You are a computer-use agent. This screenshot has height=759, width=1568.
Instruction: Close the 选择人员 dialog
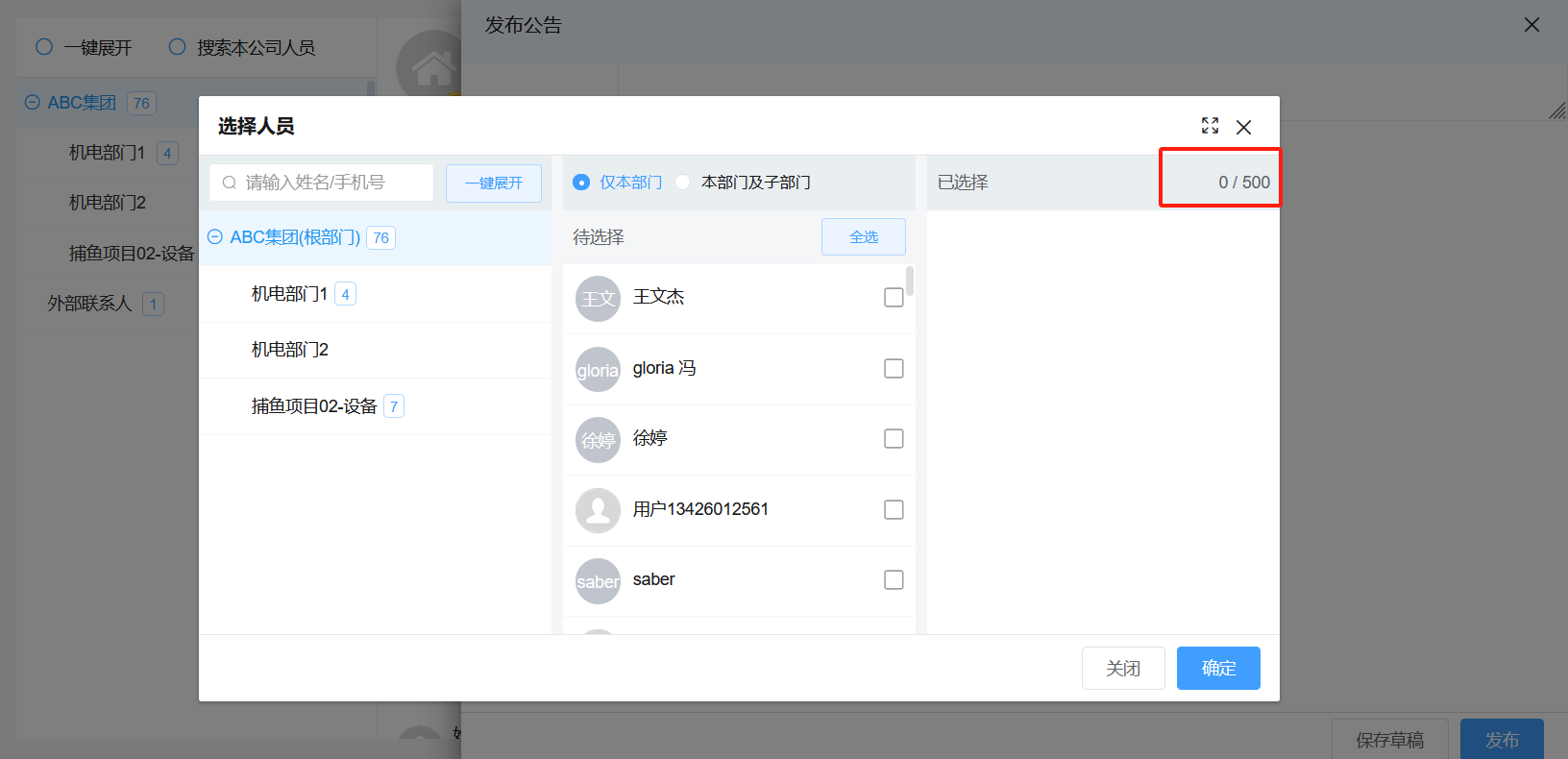pos(1243,127)
